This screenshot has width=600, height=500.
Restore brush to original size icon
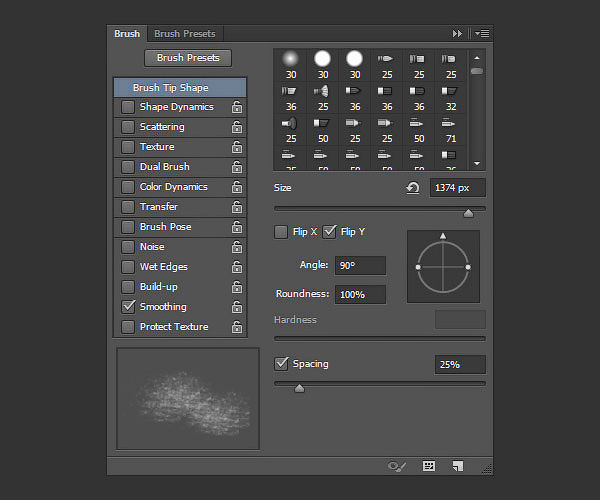click(412, 188)
